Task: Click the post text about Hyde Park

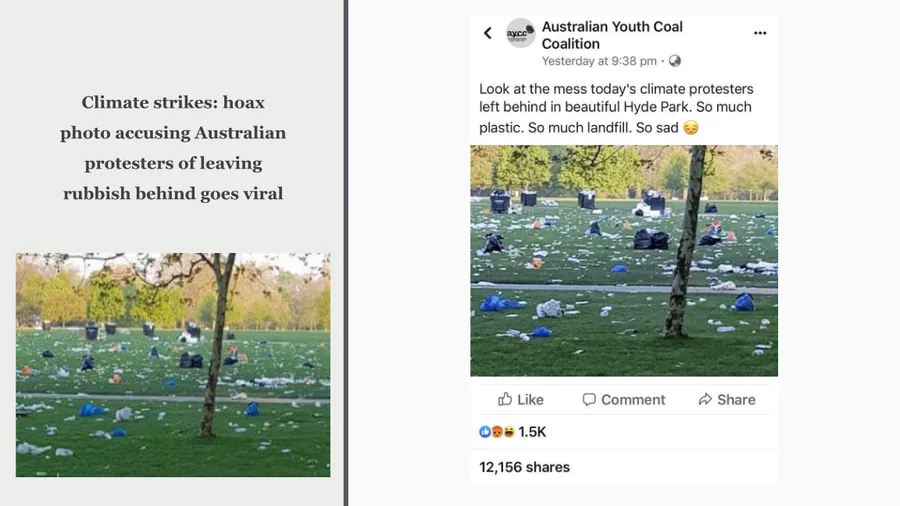Action: pyautogui.click(x=616, y=108)
